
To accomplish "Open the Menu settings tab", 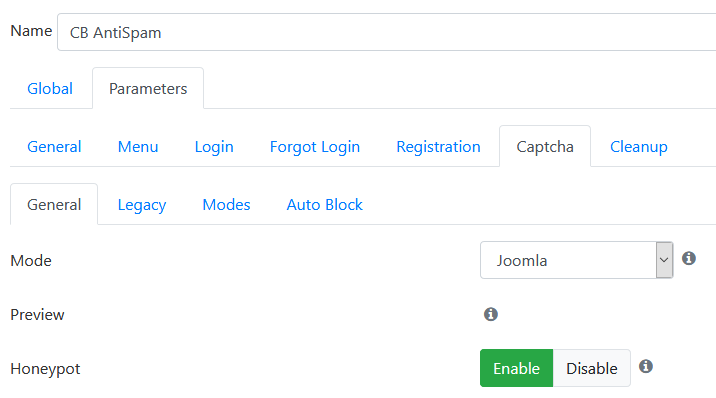I will (x=138, y=147).
